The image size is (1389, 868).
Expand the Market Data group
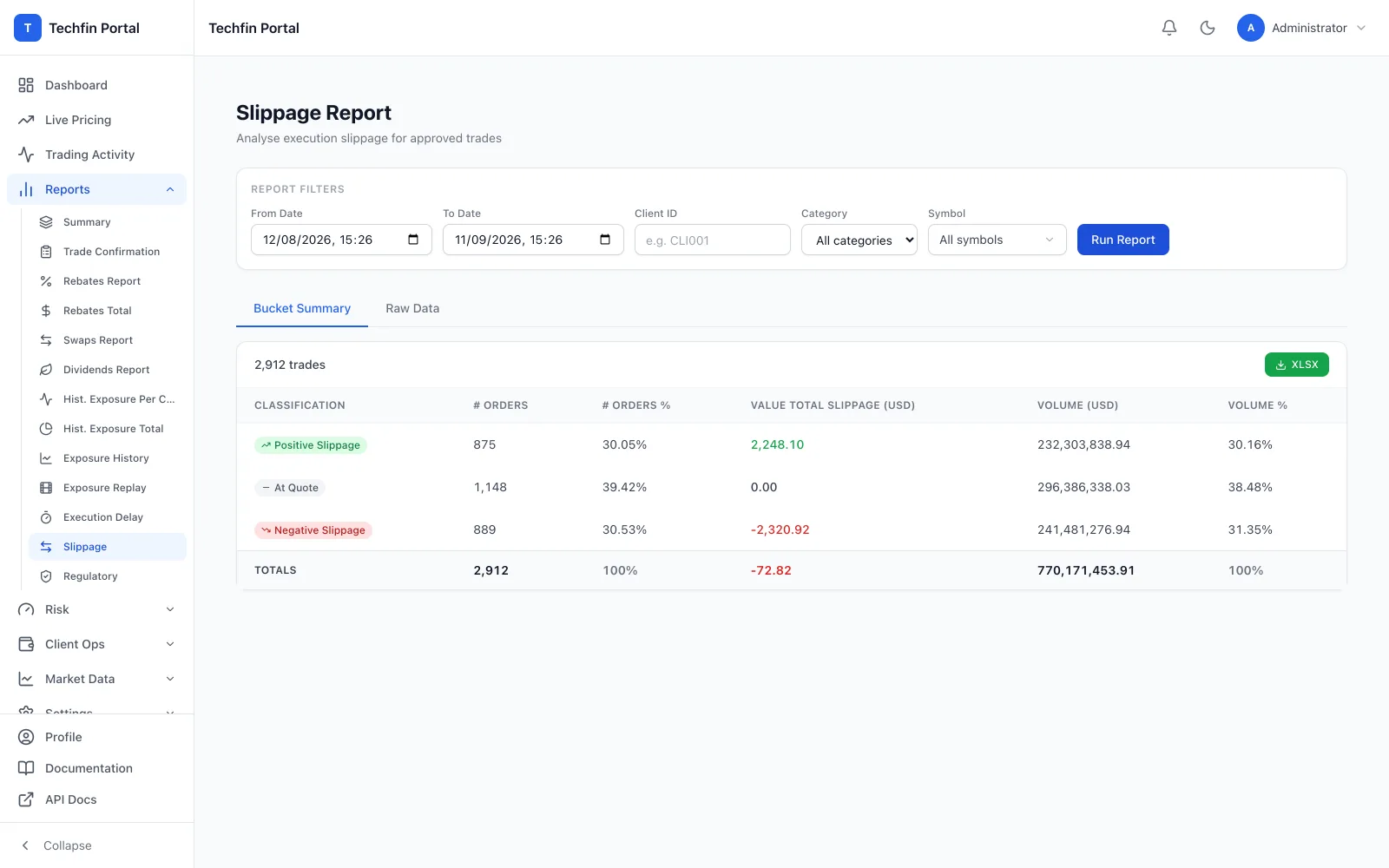[96, 679]
